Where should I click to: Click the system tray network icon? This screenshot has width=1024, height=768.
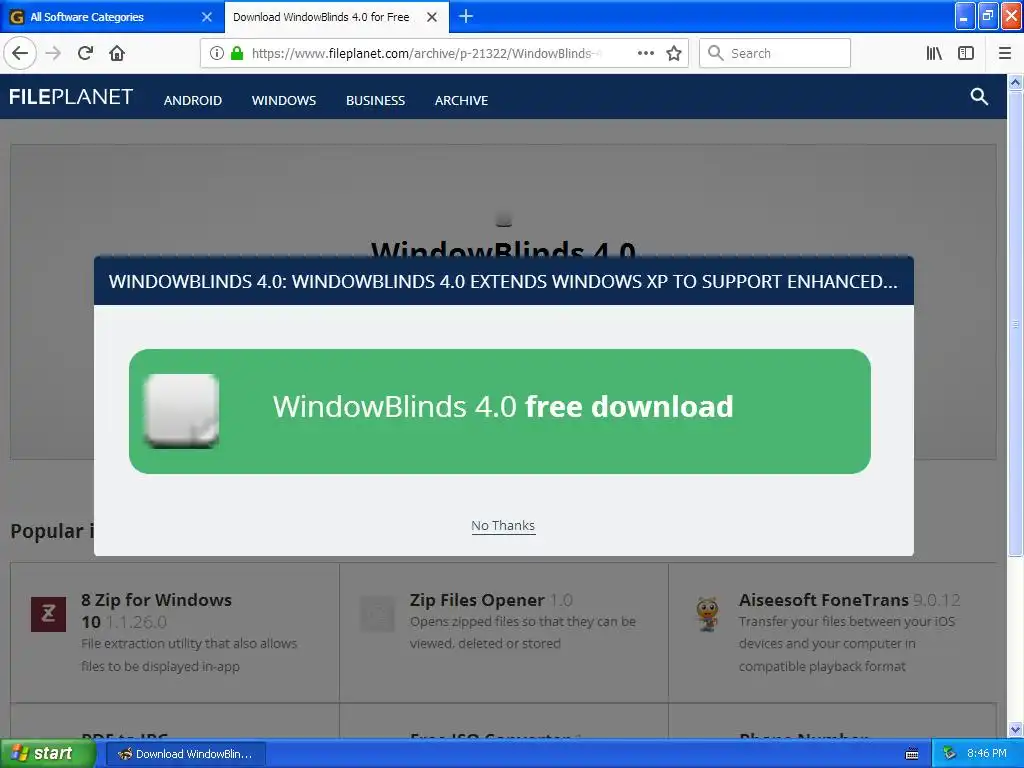tap(950, 754)
